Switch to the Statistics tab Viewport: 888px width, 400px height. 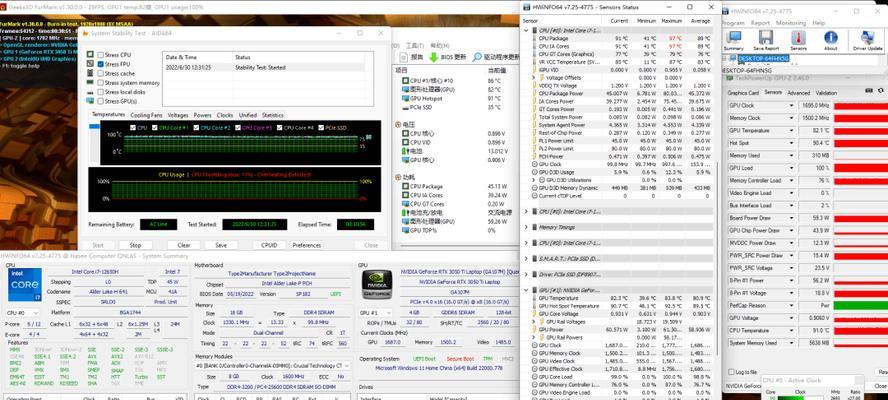pos(272,115)
